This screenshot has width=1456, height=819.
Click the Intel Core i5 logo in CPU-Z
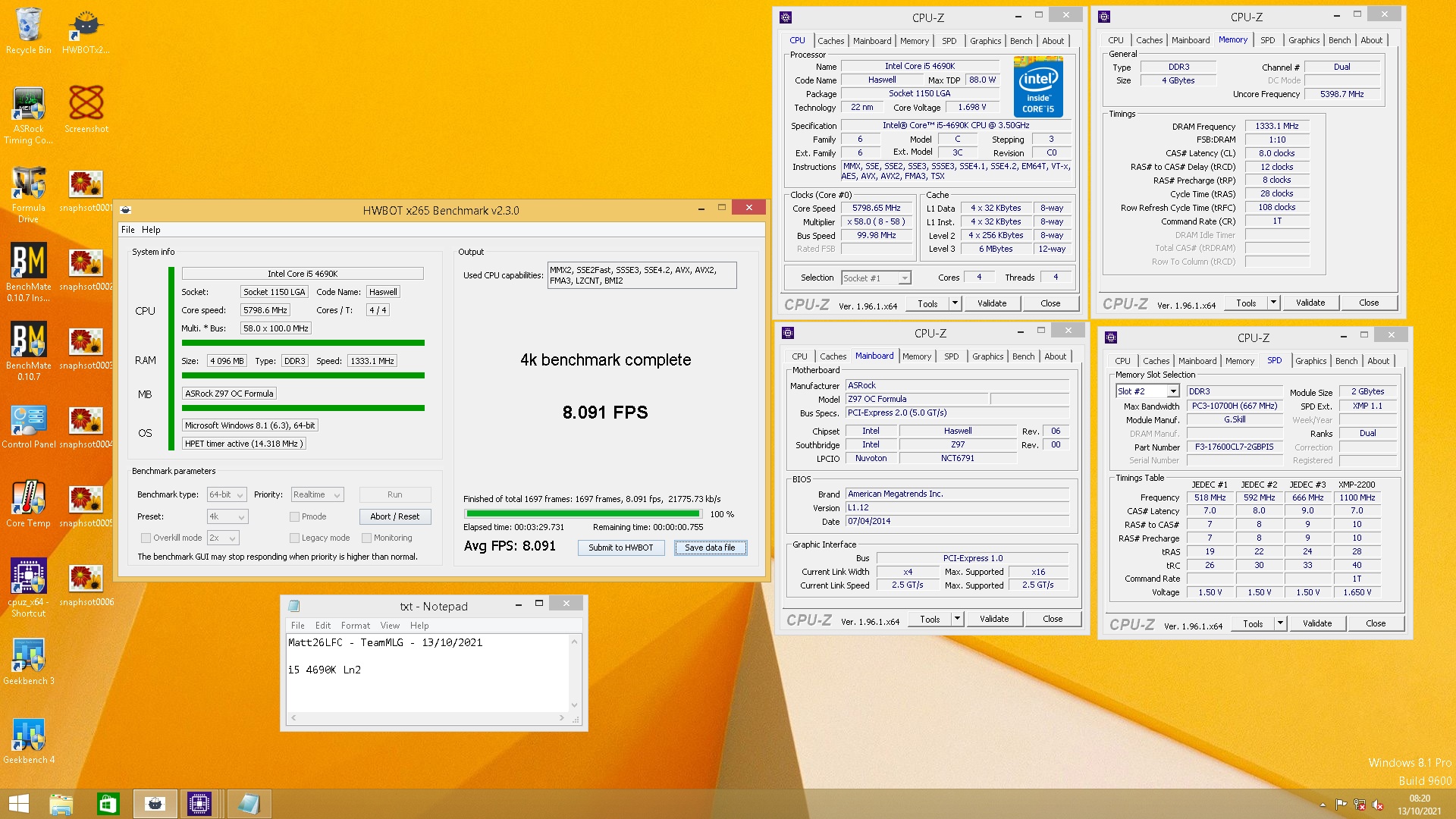[x=1038, y=87]
